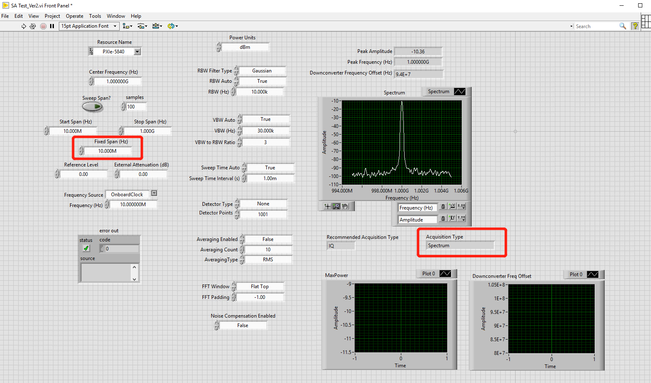Image resolution: width=651 pixels, height=383 pixels.
Task: Open the Align Objects toolbar menu
Action: tap(127, 26)
